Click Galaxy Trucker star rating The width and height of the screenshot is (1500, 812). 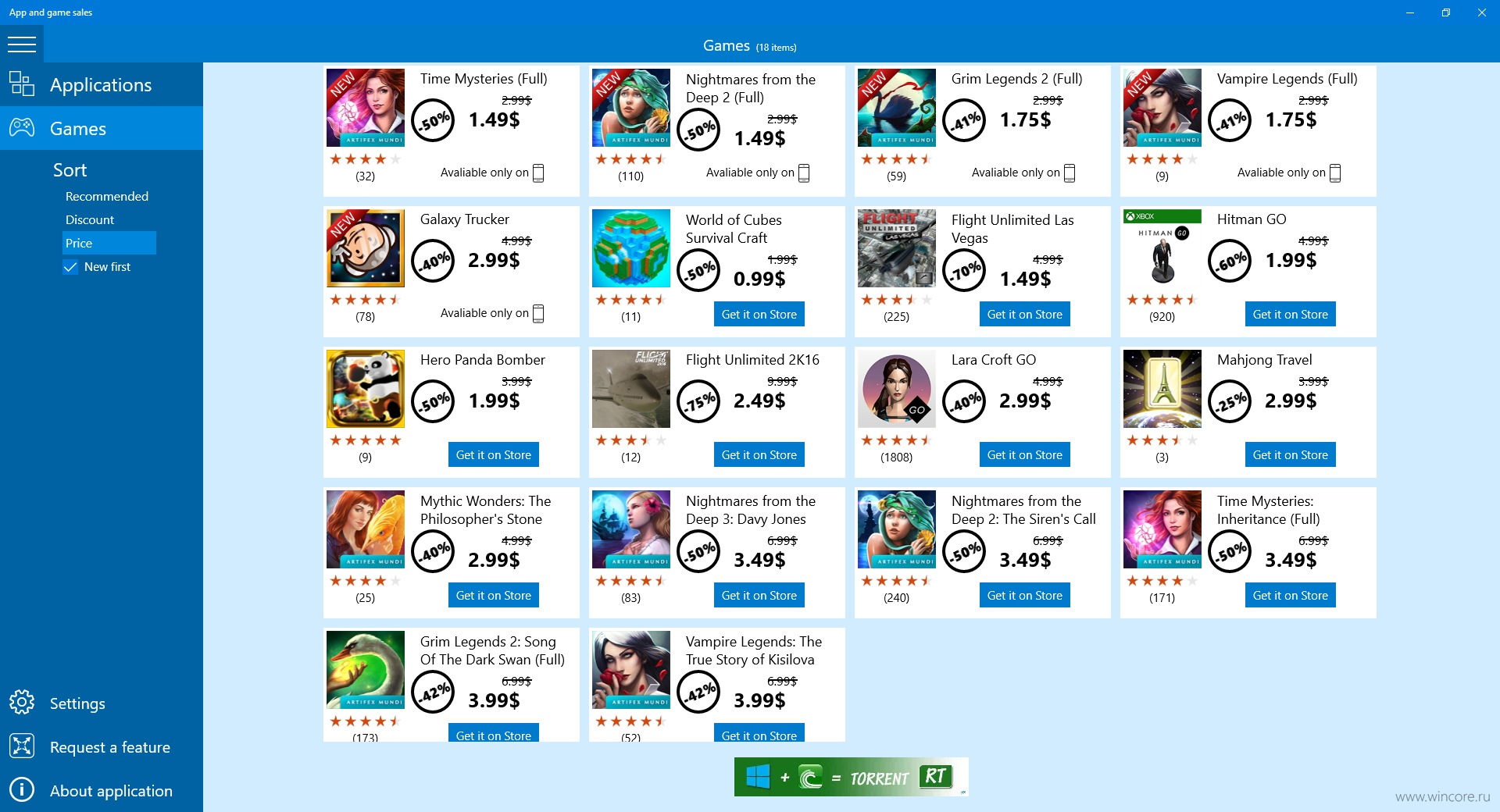click(x=366, y=300)
